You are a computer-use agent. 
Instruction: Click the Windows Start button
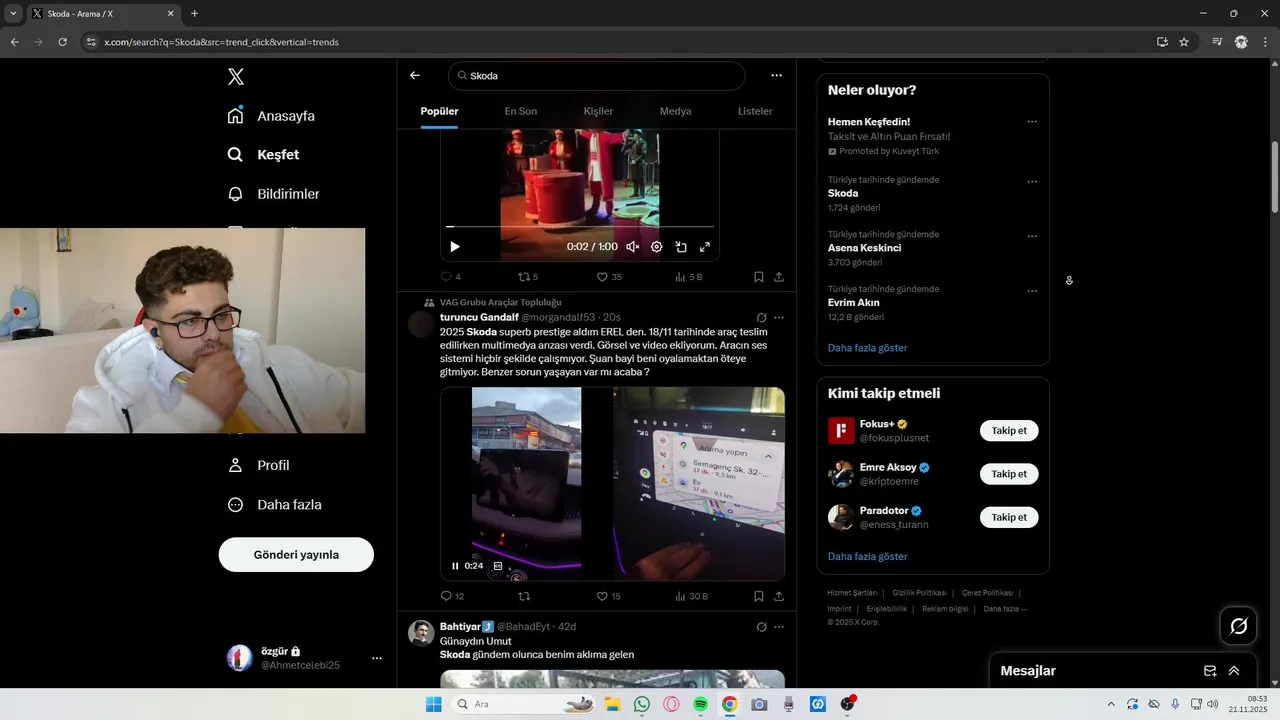[434, 704]
